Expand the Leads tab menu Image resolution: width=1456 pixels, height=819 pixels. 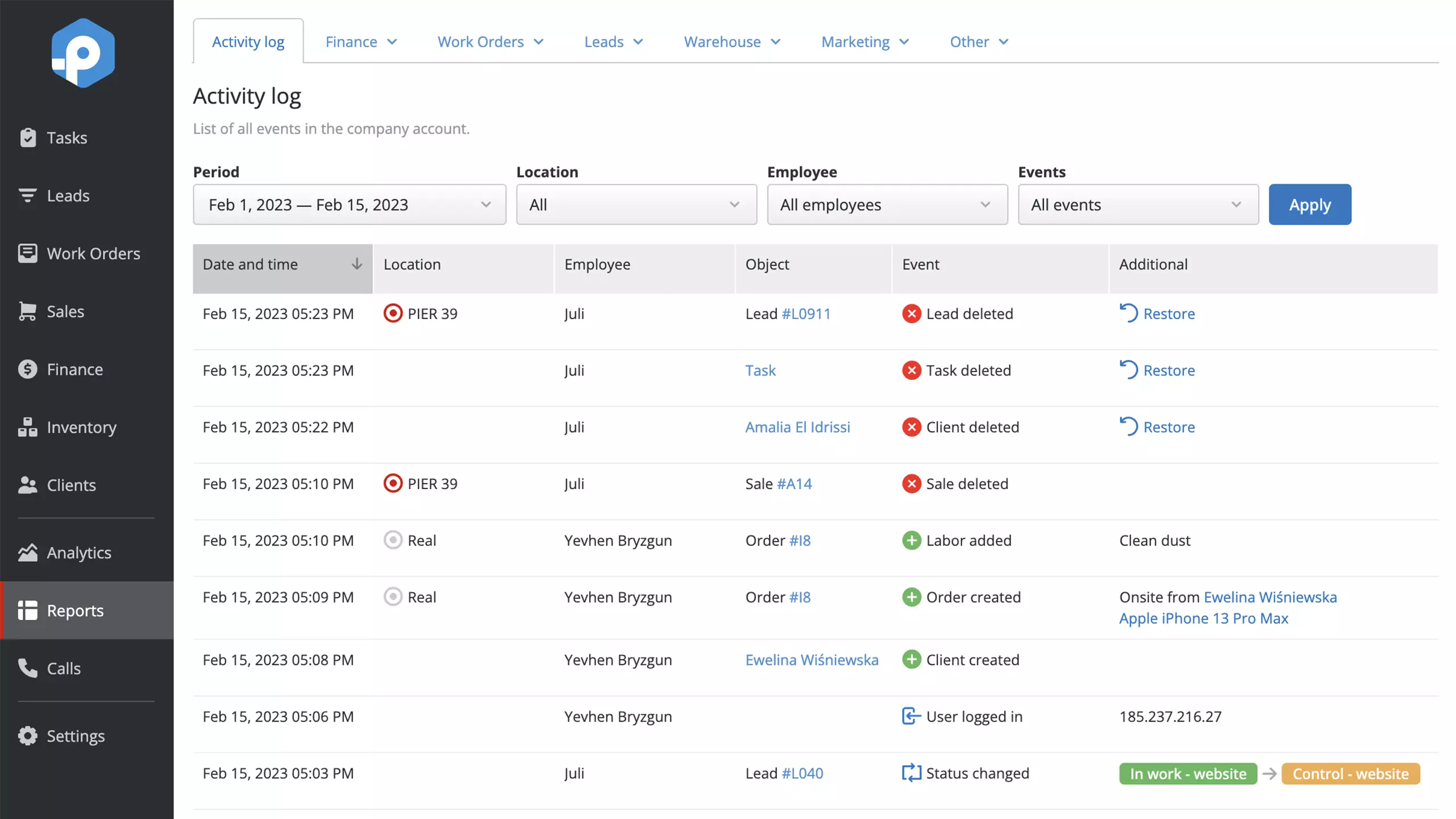coord(614,42)
